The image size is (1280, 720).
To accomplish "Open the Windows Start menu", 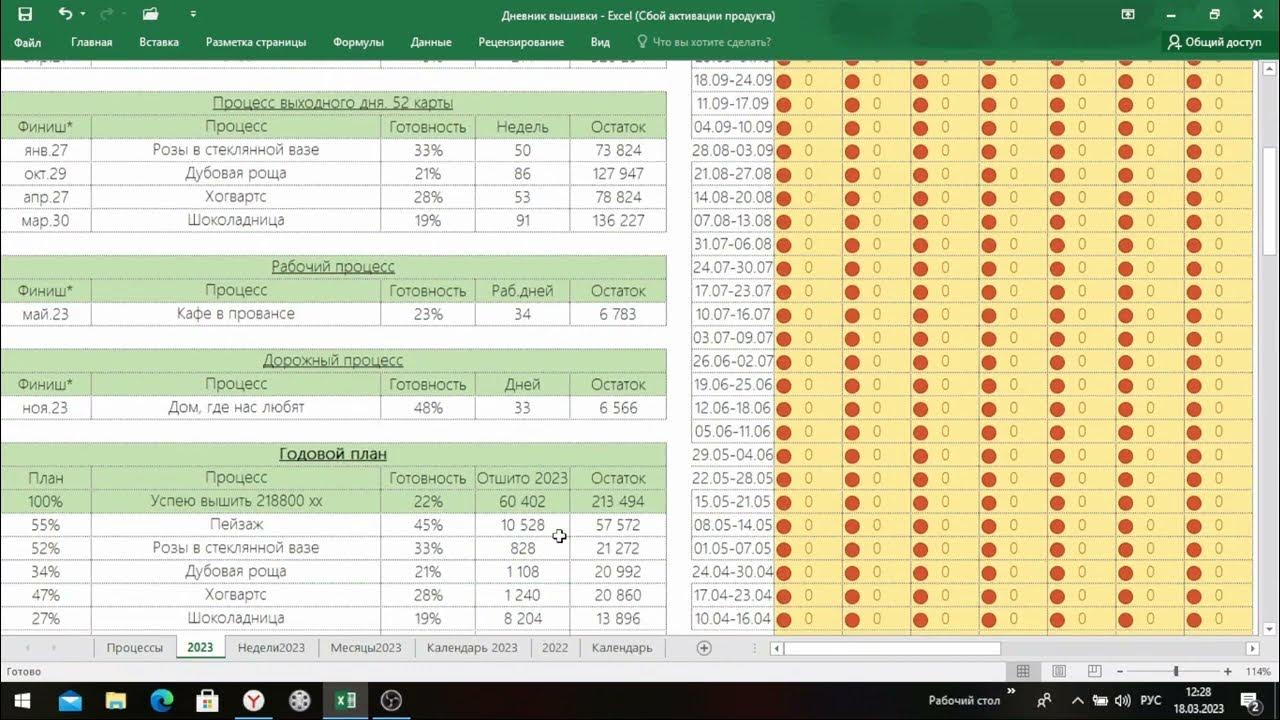I will click(x=22, y=700).
